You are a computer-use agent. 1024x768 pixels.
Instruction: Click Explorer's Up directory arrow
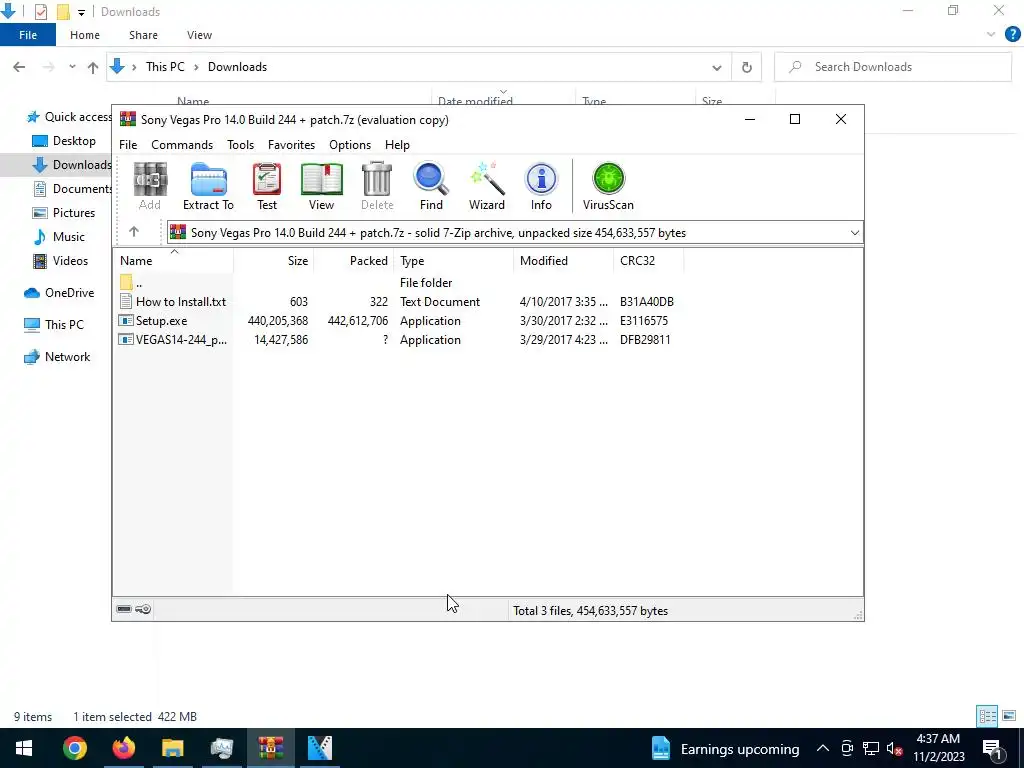93,67
